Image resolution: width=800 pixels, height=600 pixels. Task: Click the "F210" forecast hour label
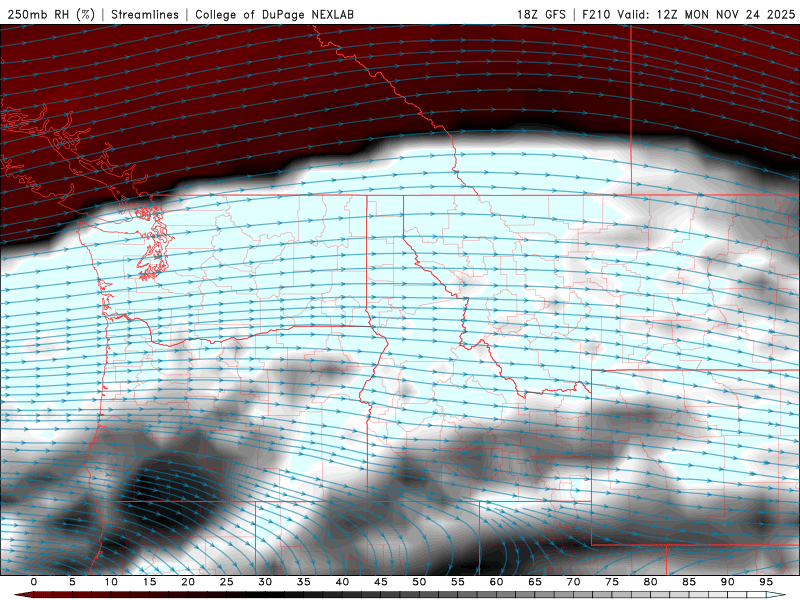pyautogui.click(x=596, y=14)
